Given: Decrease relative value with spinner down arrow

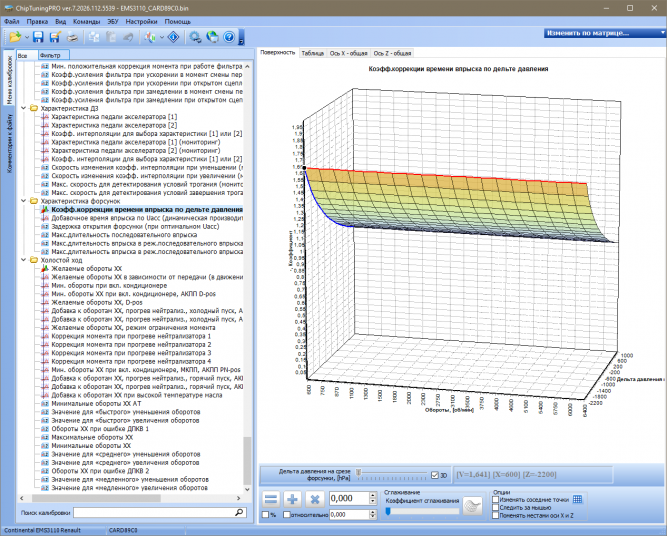Looking at the screenshot, I should click(373, 517).
